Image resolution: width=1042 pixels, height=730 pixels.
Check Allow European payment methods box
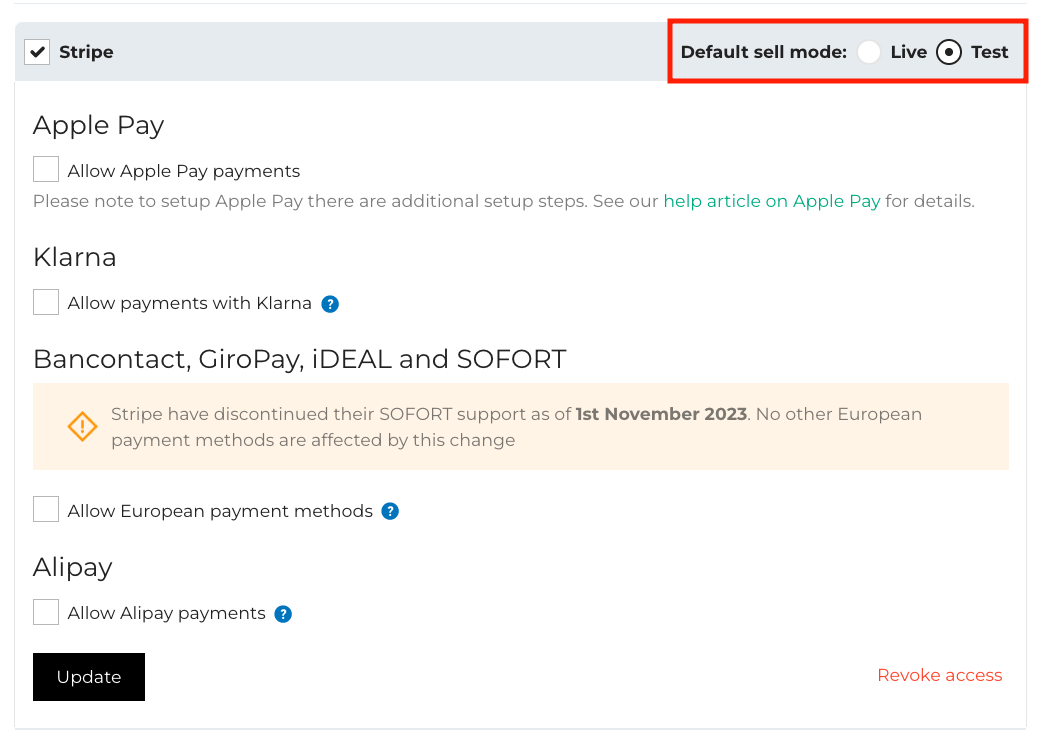point(46,510)
